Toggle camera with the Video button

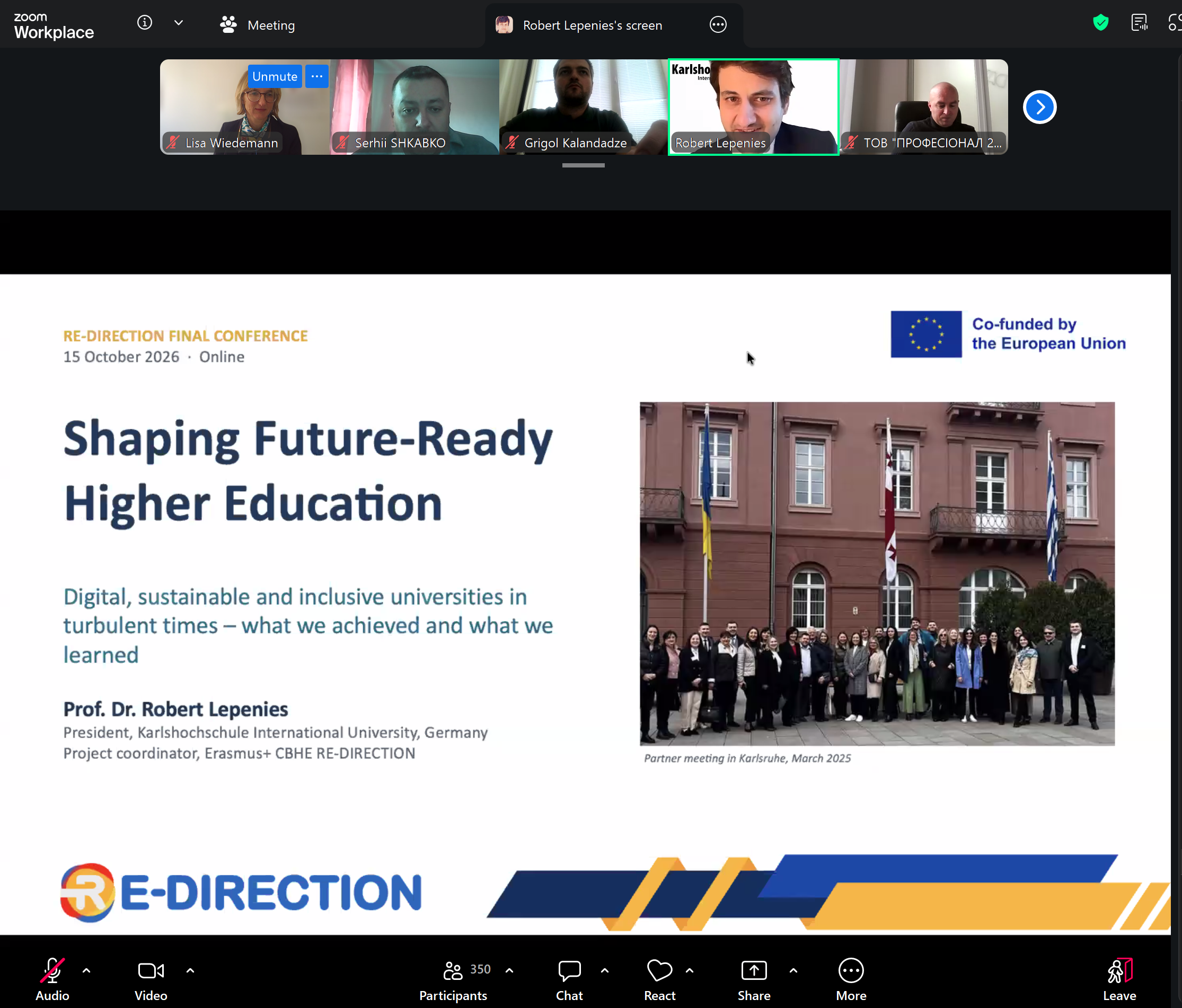click(x=151, y=979)
